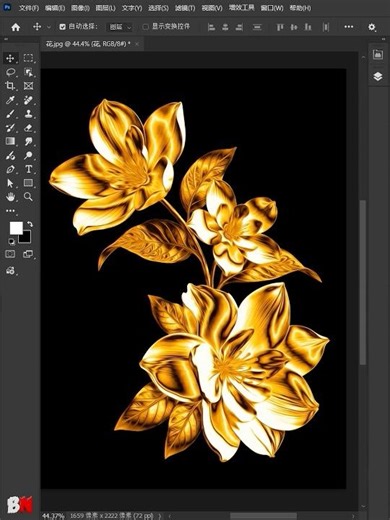Open the gear settings in options bar
The height and width of the screenshot is (520, 390).
372,27
